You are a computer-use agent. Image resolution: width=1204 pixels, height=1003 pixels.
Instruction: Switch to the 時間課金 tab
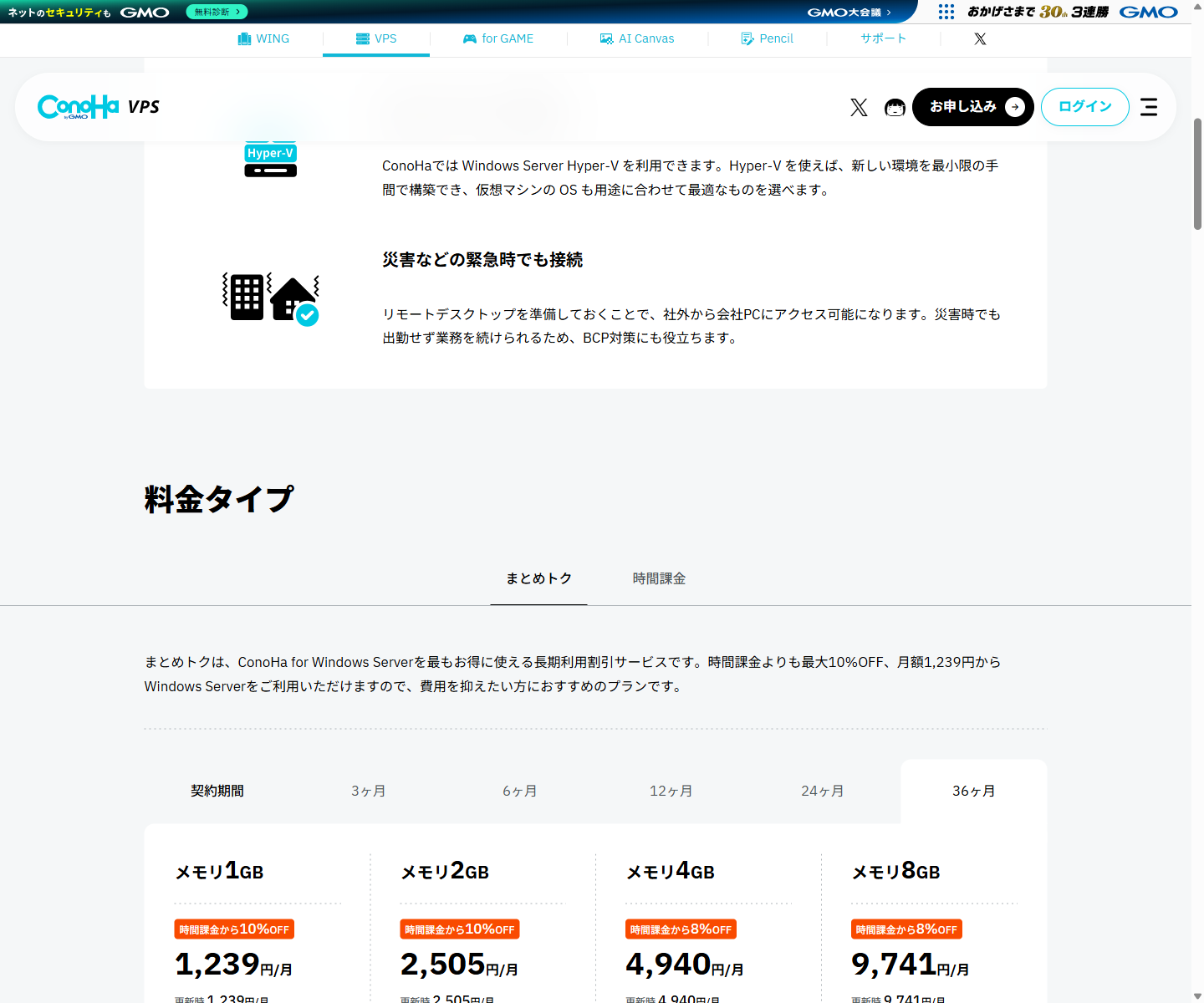tap(659, 578)
